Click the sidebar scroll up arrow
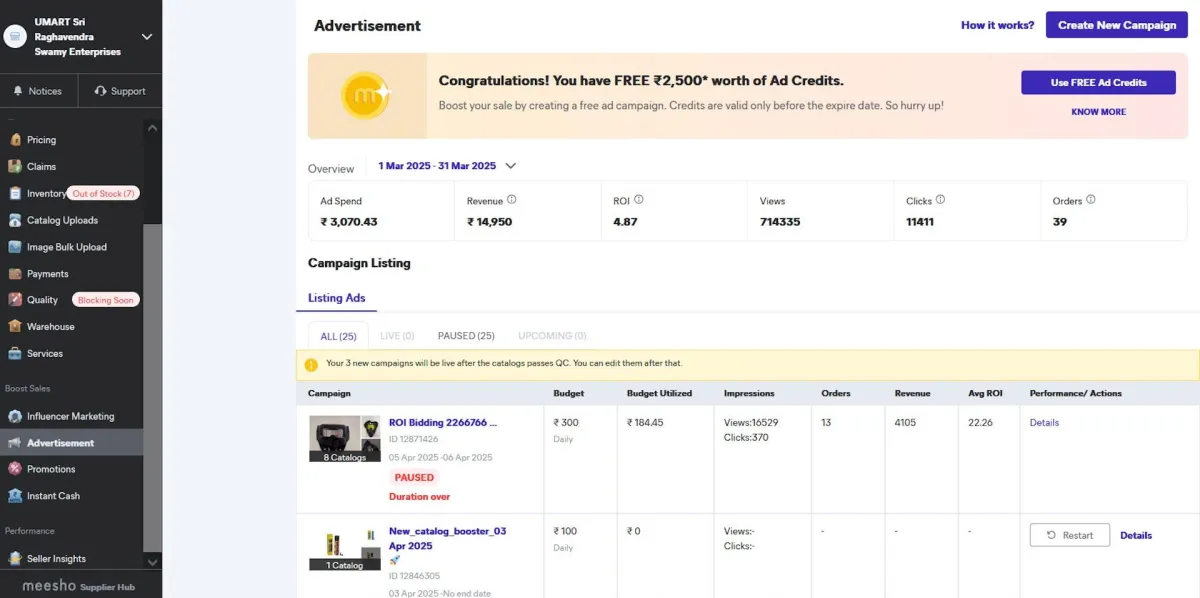The height and width of the screenshot is (598, 1200). click(153, 128)
